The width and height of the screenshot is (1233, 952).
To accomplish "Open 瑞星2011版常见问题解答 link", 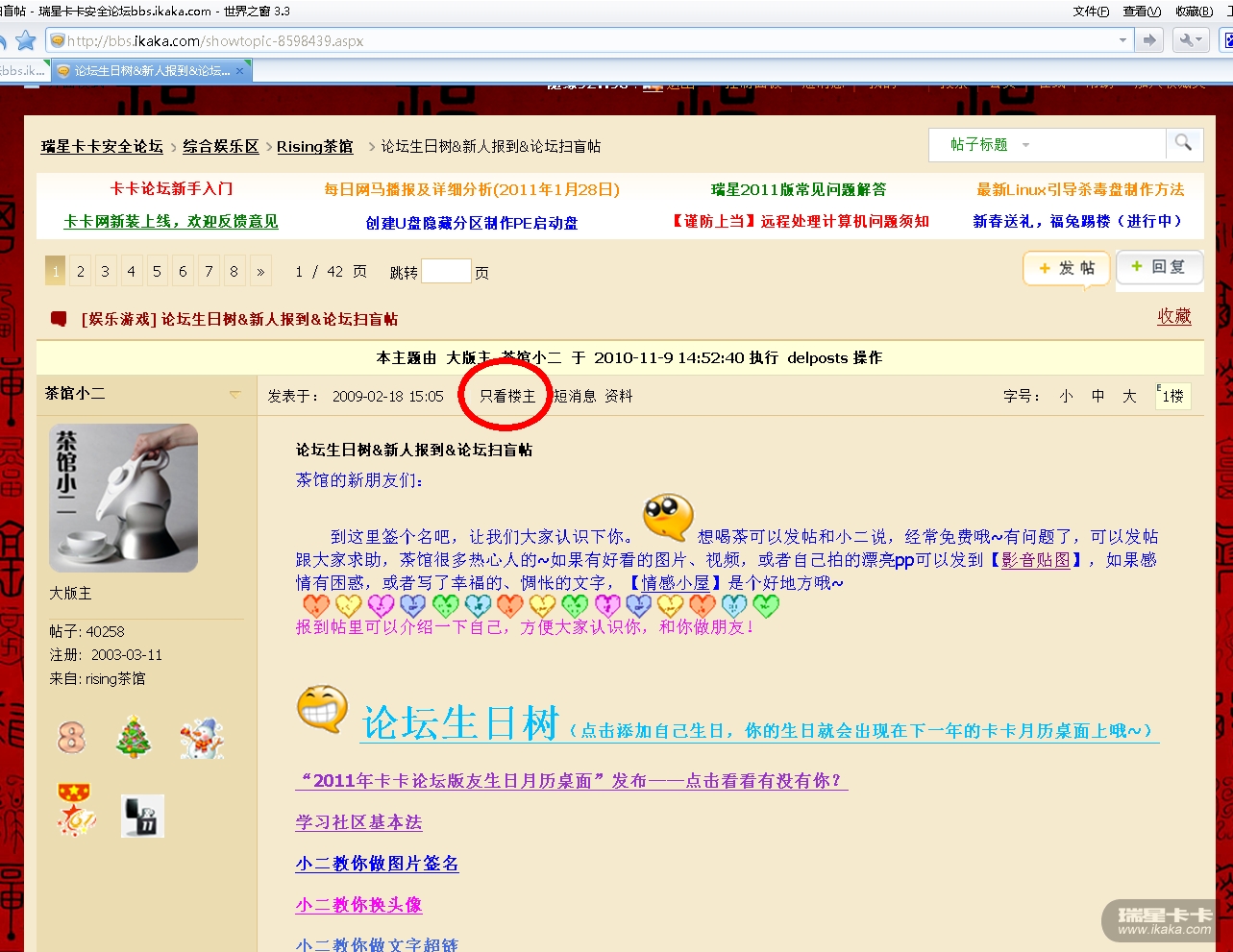I will tap(799, 189).
